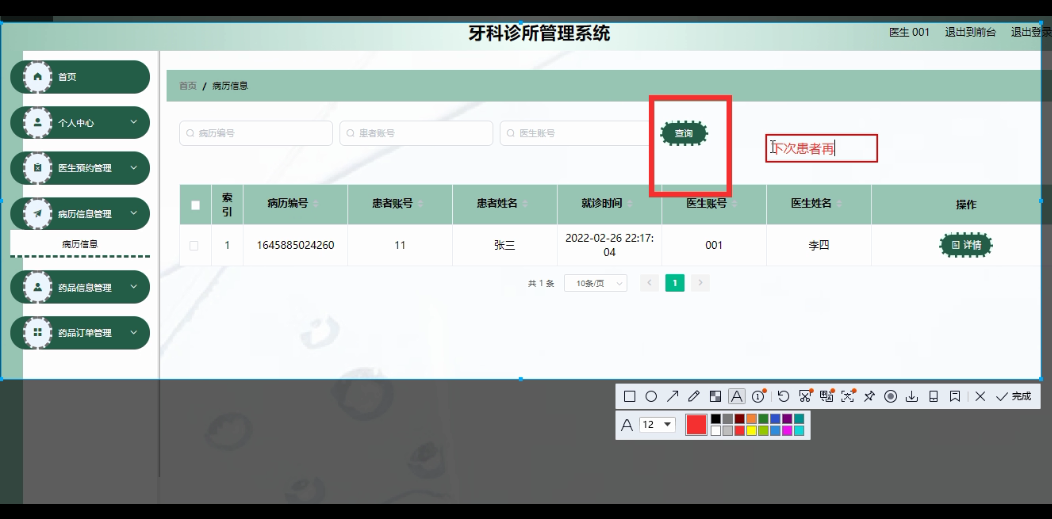1052x519 pixels.
Task: Start screen recording with record icon
Action: click(x=890, y=396)
